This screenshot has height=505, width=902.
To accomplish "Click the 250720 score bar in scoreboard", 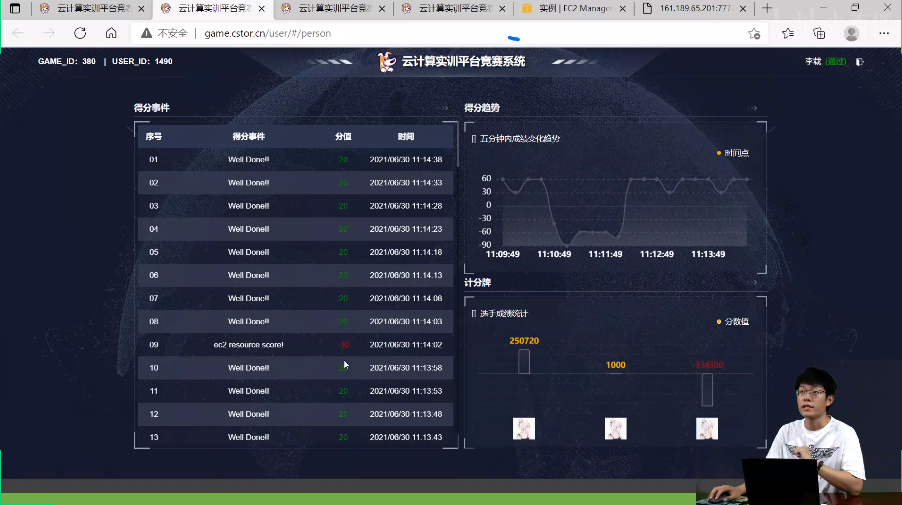I will 524,361.
